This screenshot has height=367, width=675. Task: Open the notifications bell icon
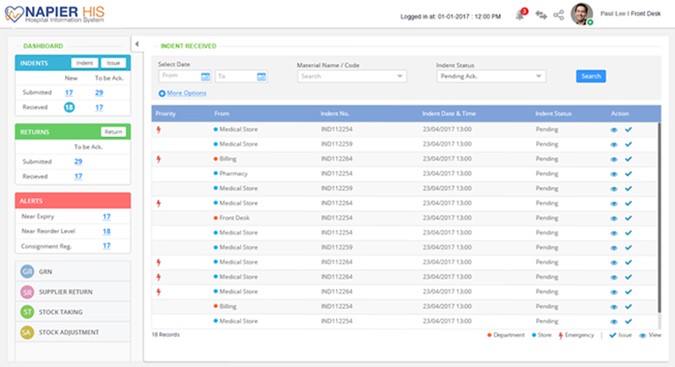pyautogui.click(x=520, y=15)
